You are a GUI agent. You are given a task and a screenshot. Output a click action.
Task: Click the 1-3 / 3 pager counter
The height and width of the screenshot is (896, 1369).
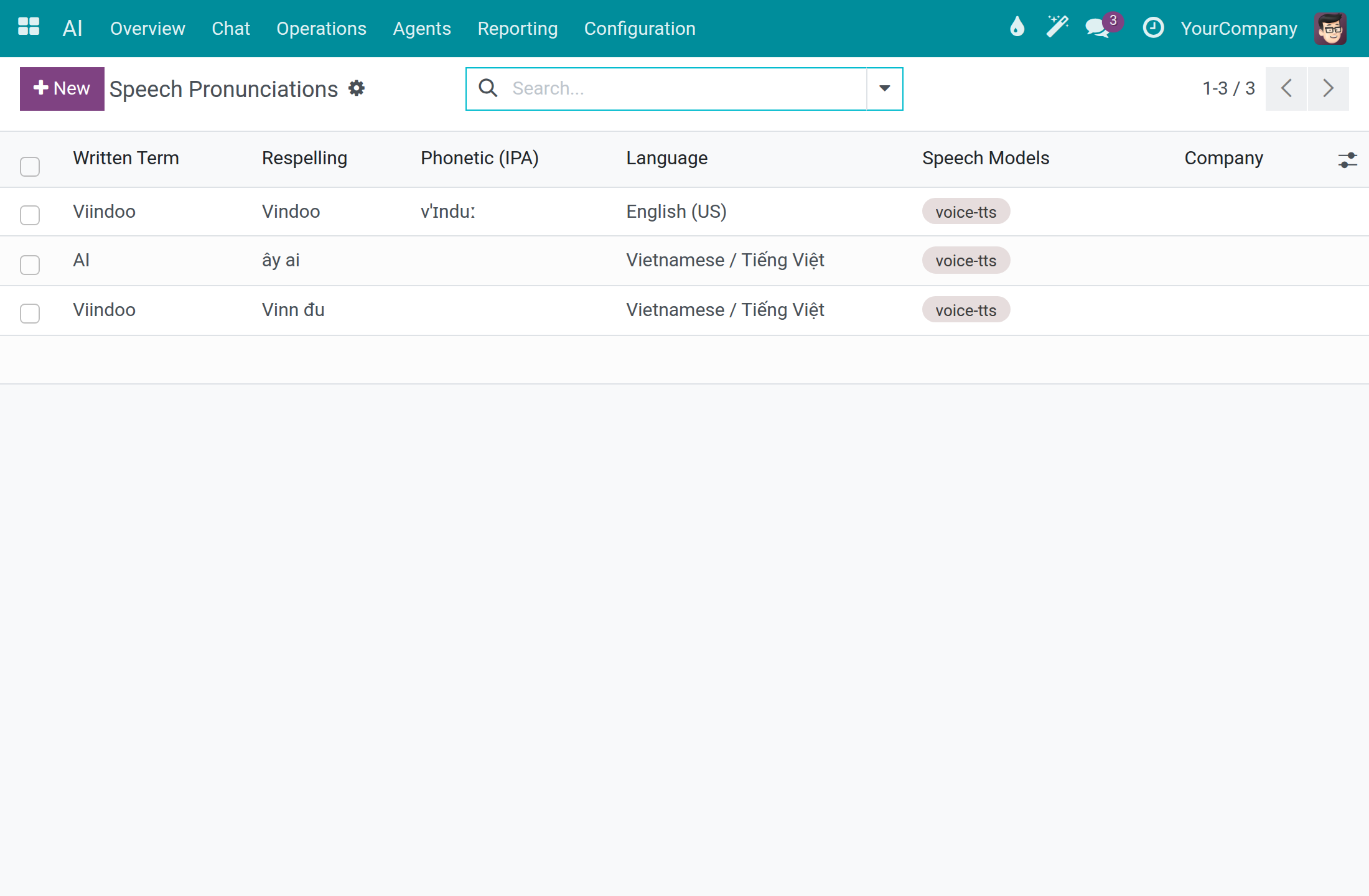(1228, 88)
